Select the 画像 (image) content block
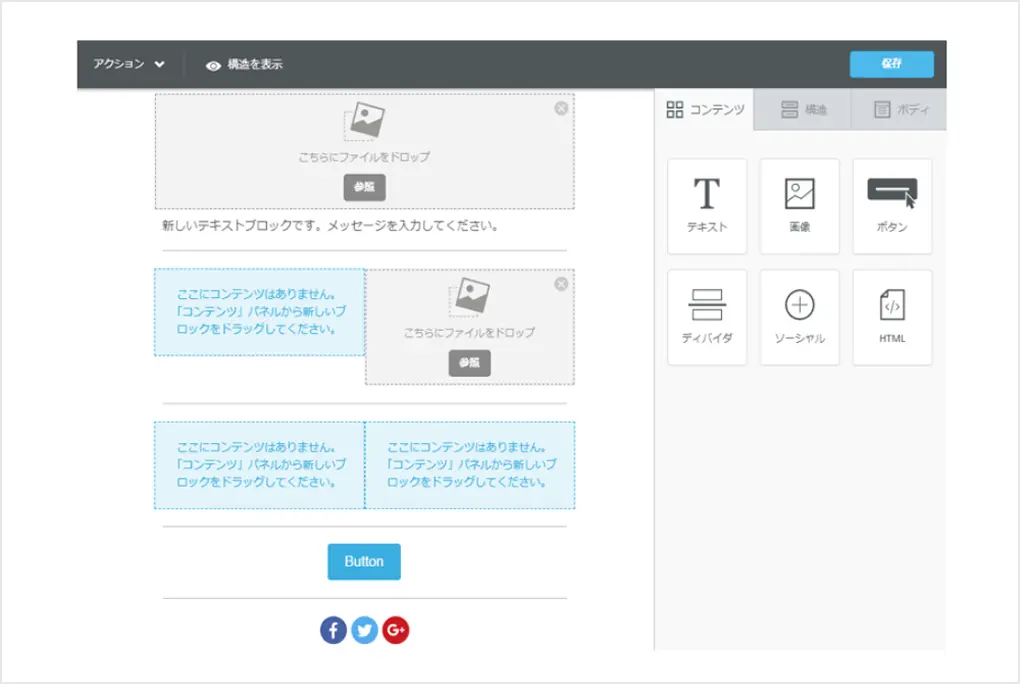The width and height of the screenshot is (1020, 684). pos(799,206)
